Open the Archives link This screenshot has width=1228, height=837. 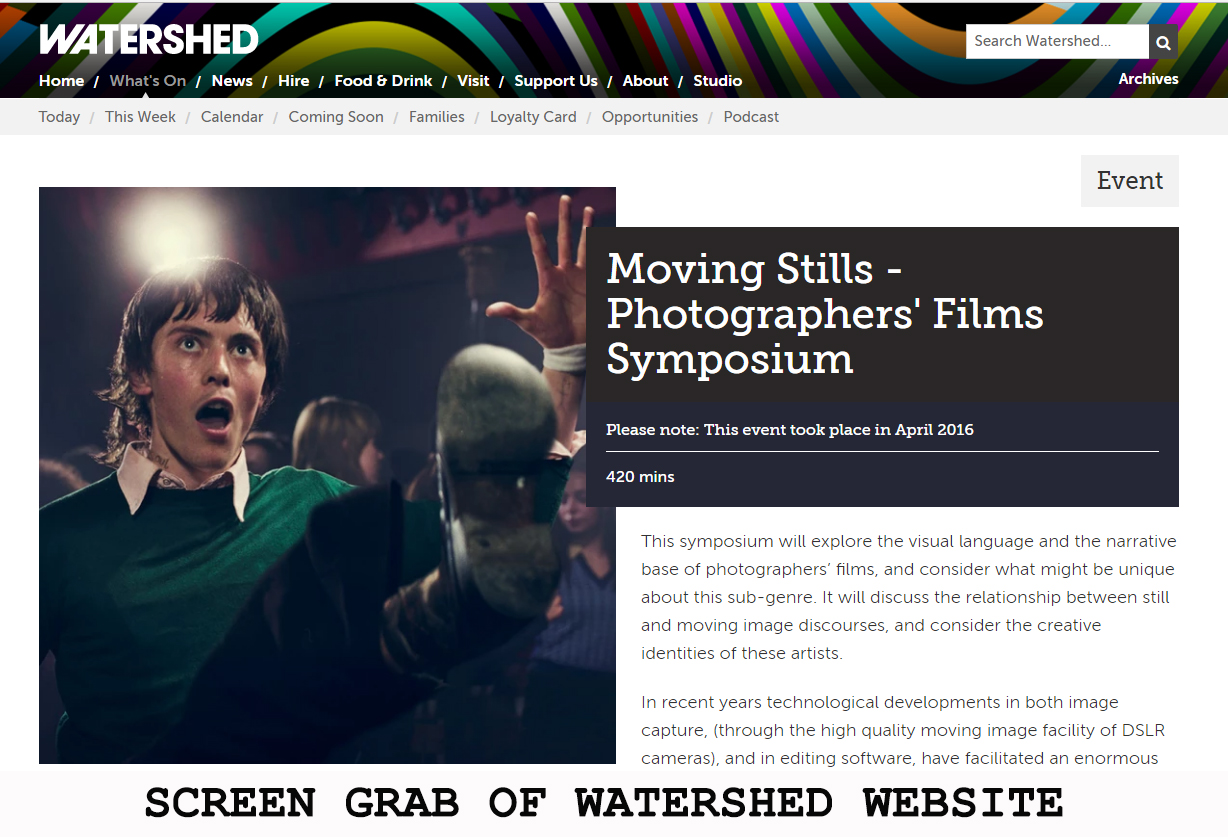1148,79
